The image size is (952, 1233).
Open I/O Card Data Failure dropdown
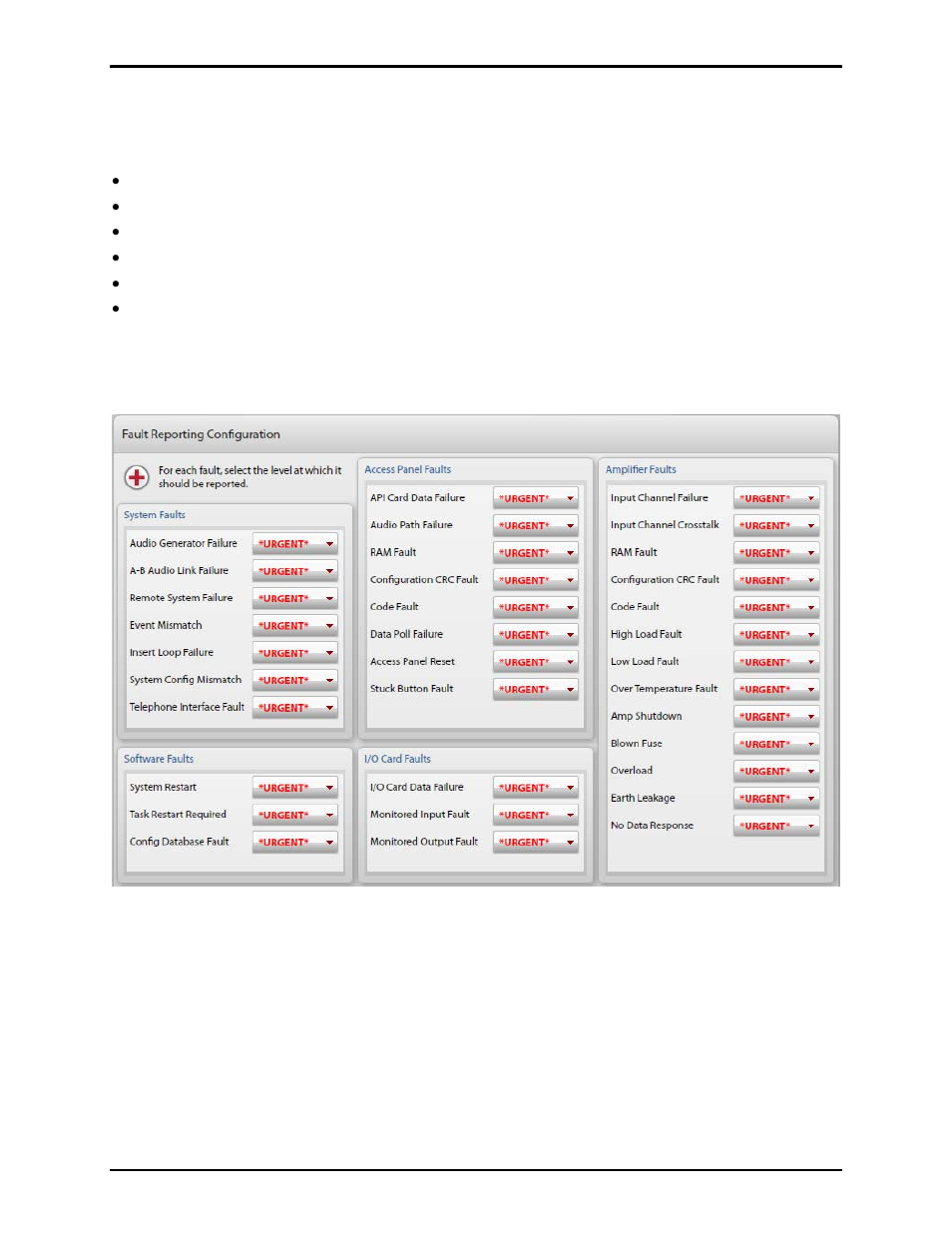[x=536, y=788]
